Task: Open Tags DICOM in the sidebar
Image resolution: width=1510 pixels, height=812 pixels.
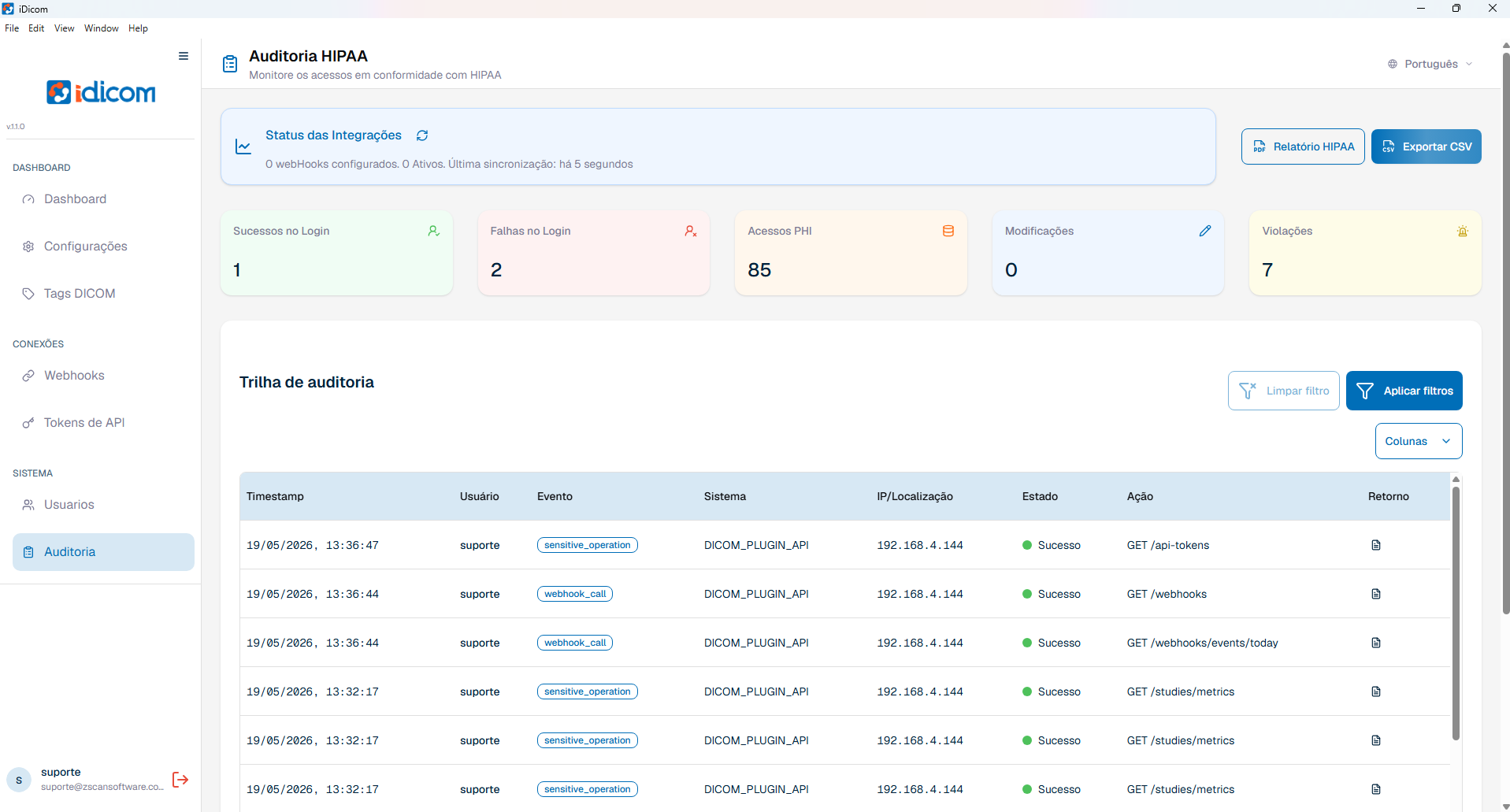Action: [103, 294]
